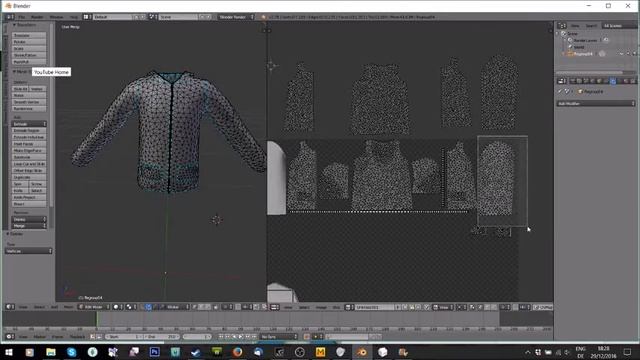The height and width of the screenshot is (360, 640).
Task: Open Firefox from the taskbar
Action: coord(238,352)
